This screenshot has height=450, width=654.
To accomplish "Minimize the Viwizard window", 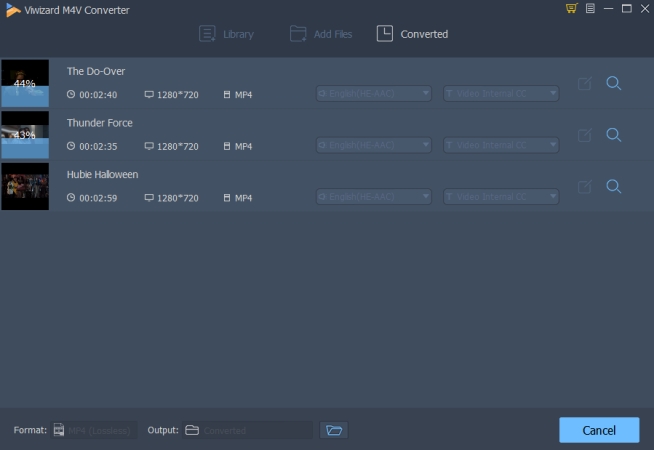I will coord(609,8).
